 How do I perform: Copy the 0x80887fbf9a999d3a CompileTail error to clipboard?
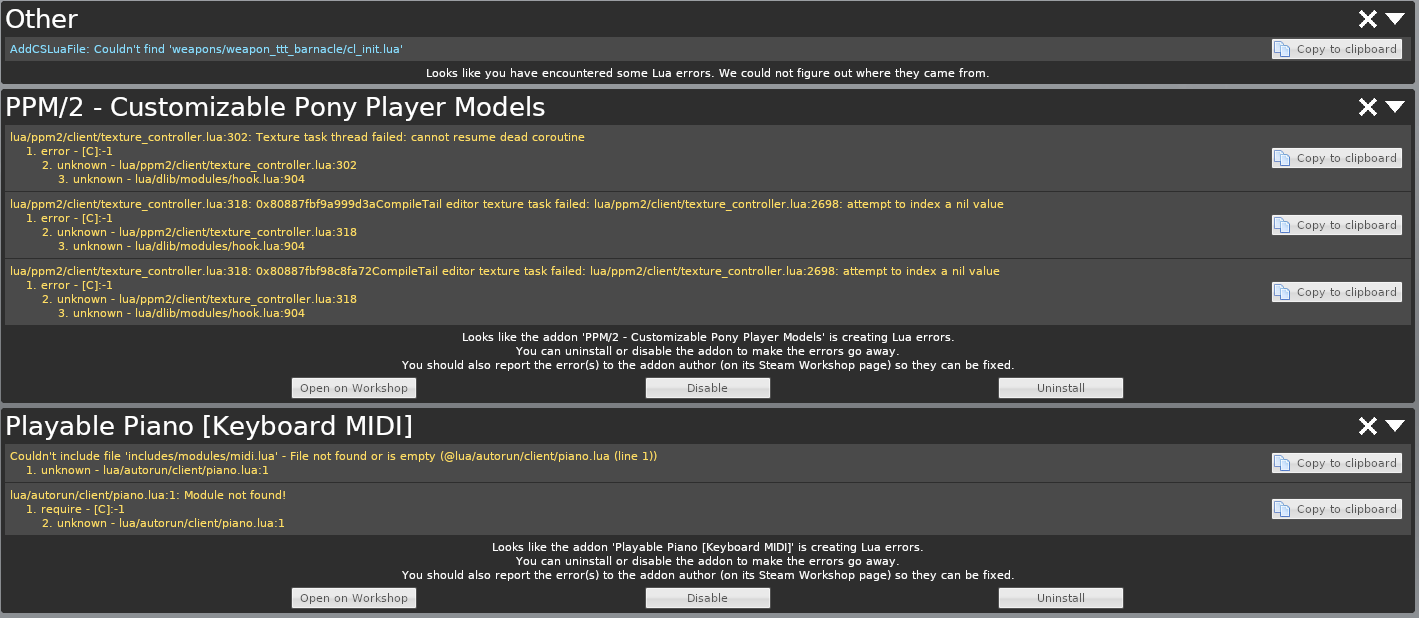tap(1336, 225)
